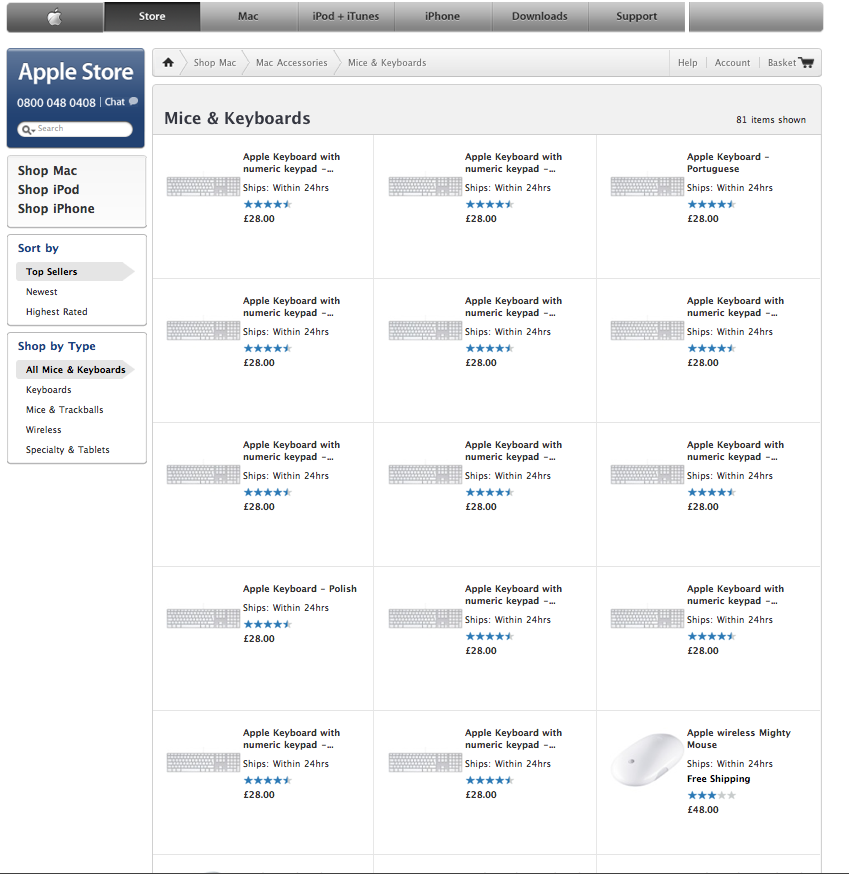Click the Apple Keyboard Polish keyboard image
The width and height of the screenshot is (849, 874).
[203, 618]
